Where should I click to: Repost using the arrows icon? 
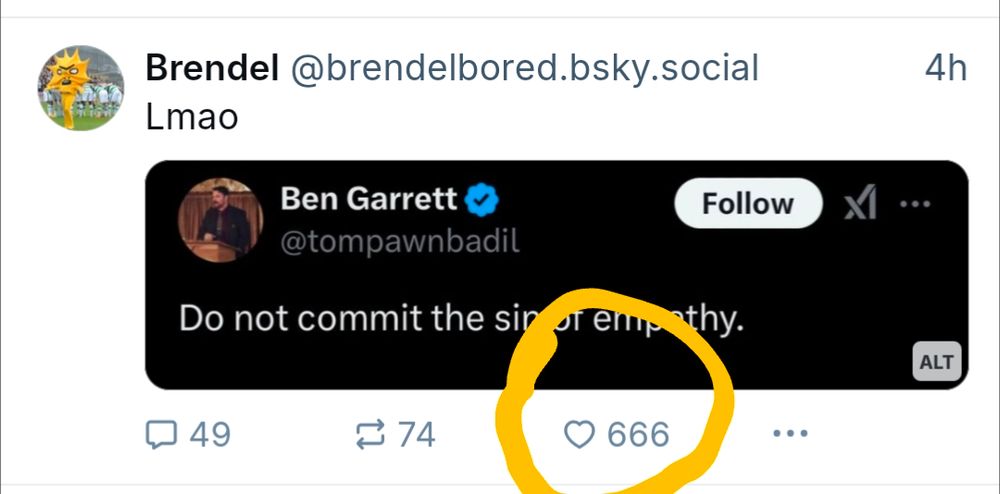tap(370, 434)
